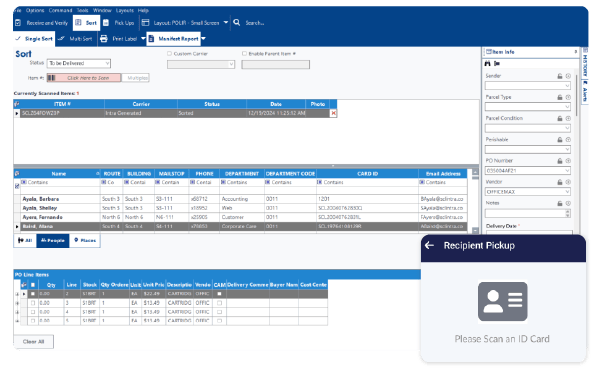Switch to Multi Sort mode

coord(76,39)
